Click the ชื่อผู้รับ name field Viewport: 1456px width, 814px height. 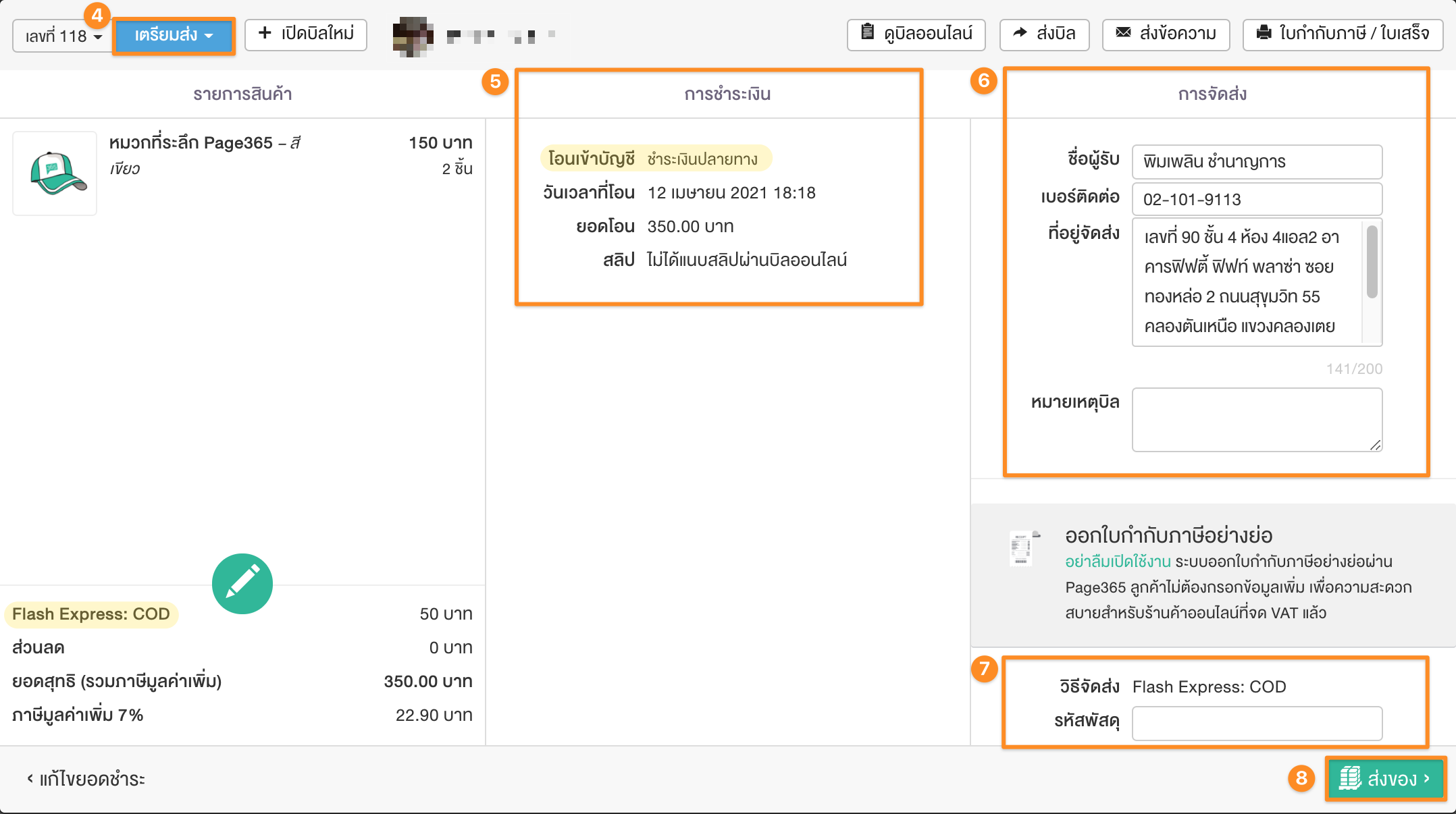point(1257,162)
